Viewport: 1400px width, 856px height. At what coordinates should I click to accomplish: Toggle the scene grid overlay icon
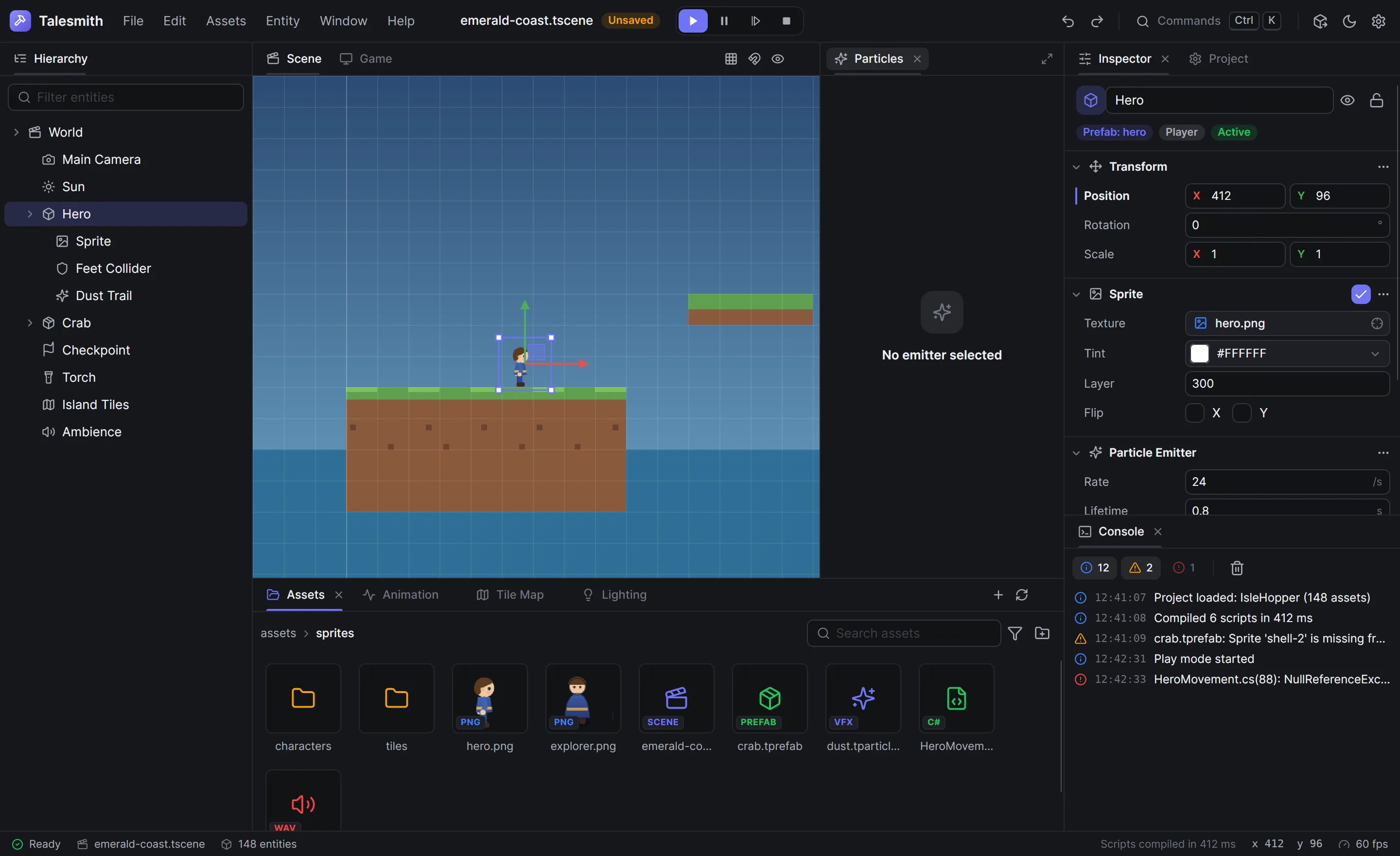[731, 58]
